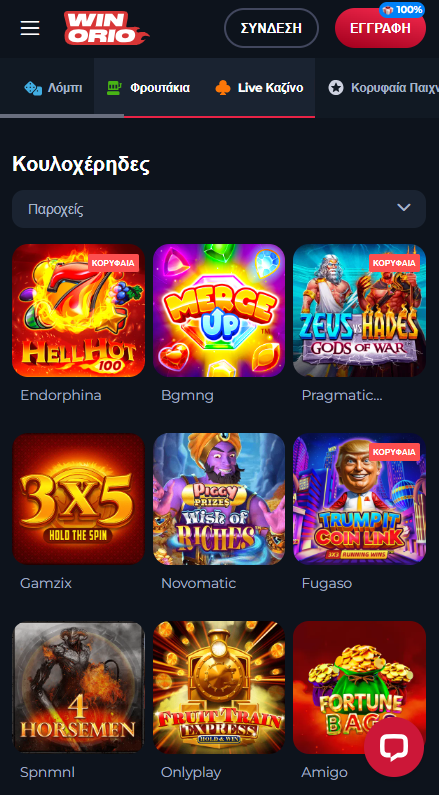Click the 100% bonus gift badge
439x795 pixels.
(x=402, y=10)
